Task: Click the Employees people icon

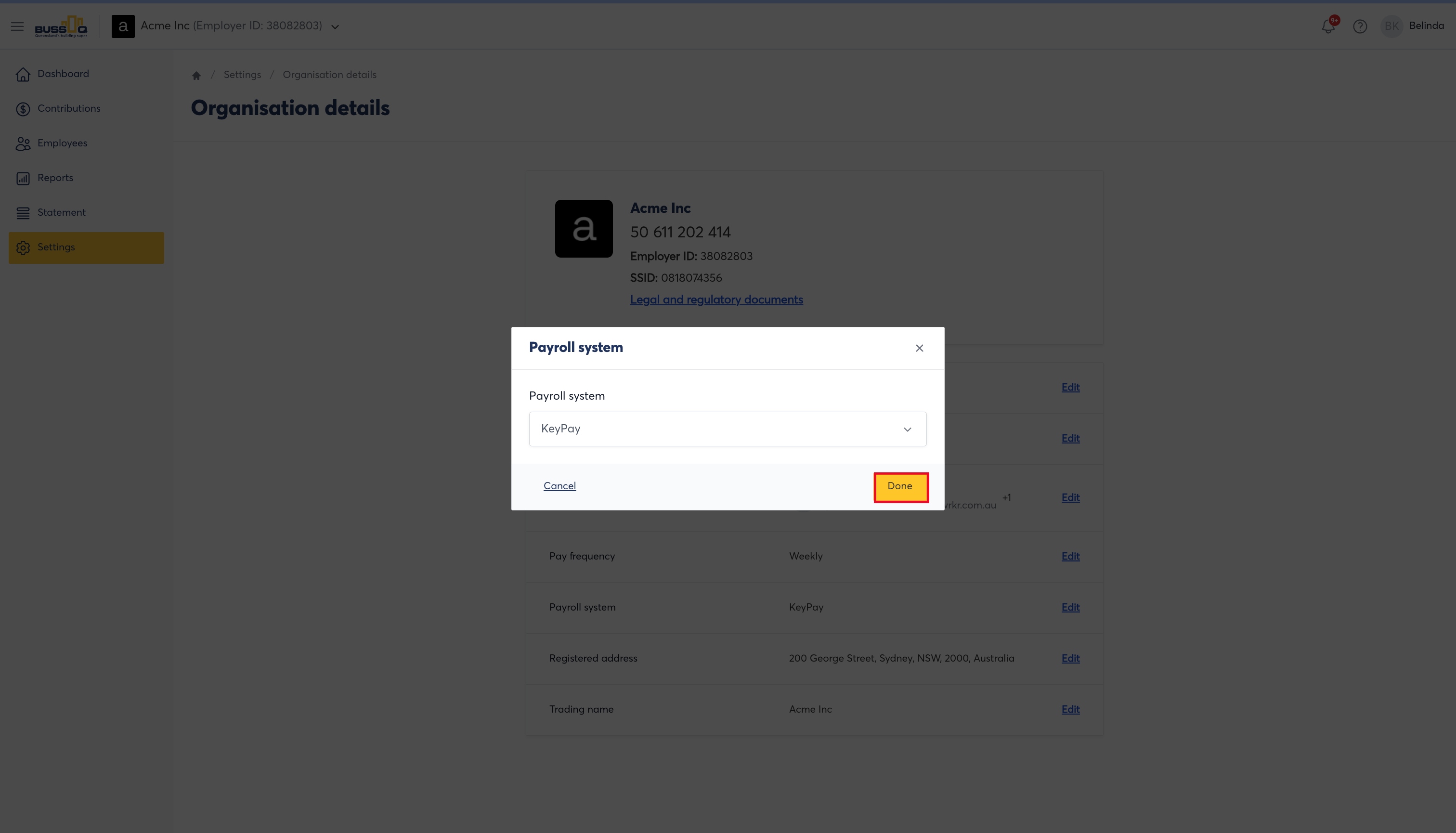Action: [23, 143]
